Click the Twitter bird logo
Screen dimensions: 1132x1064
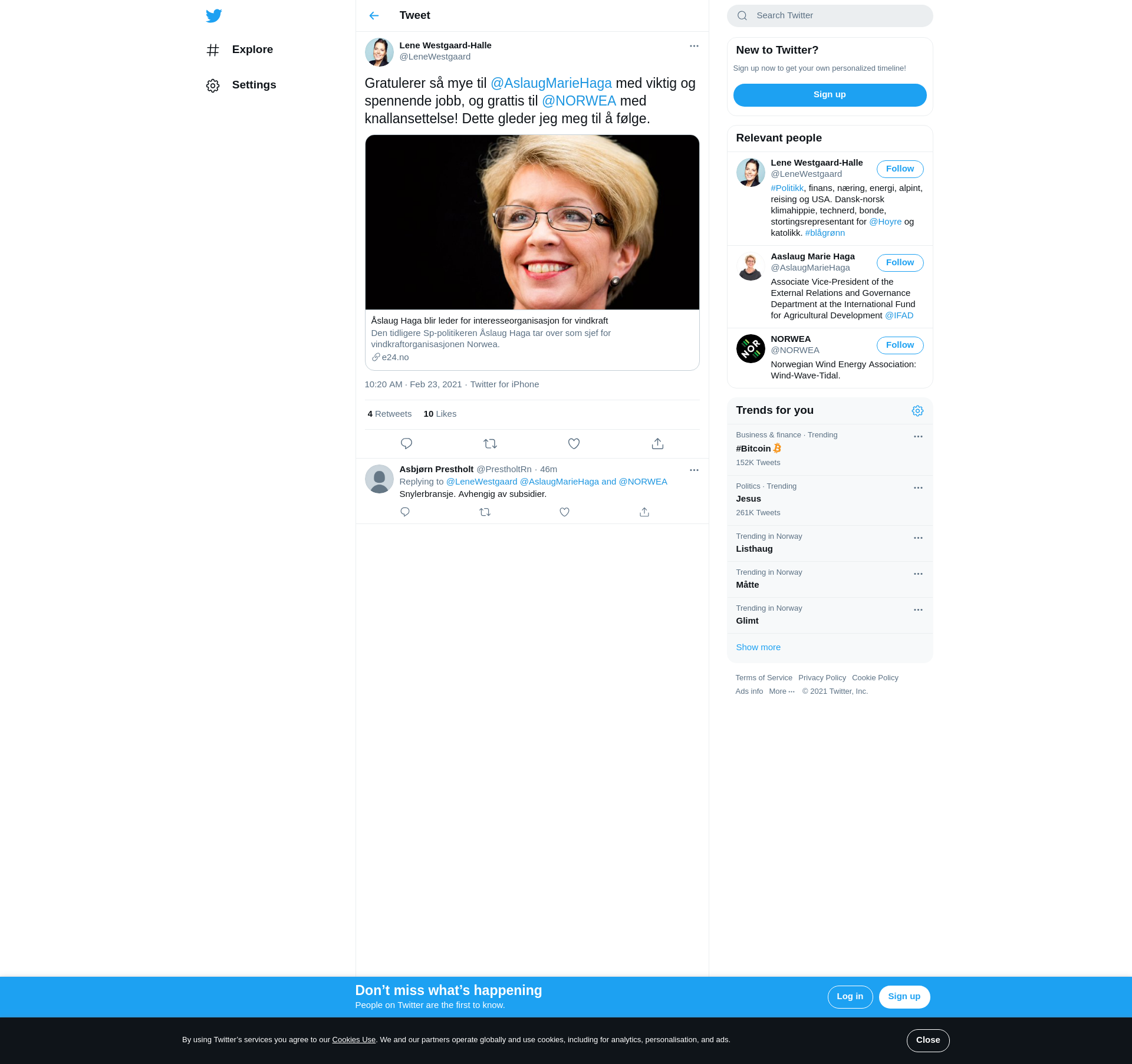coord(214,16)
